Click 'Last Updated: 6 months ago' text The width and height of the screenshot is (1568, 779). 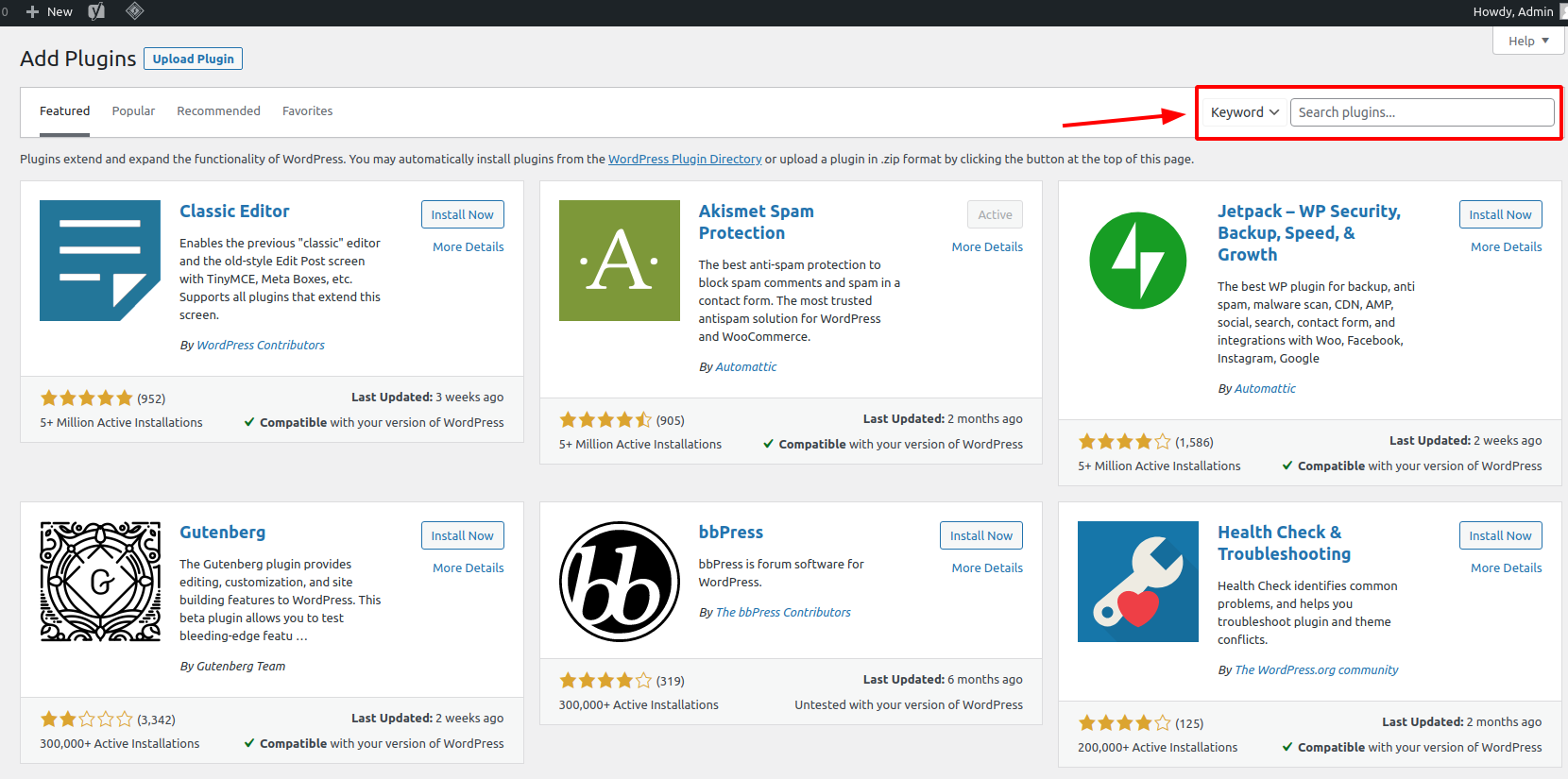(x=943, y=679)
